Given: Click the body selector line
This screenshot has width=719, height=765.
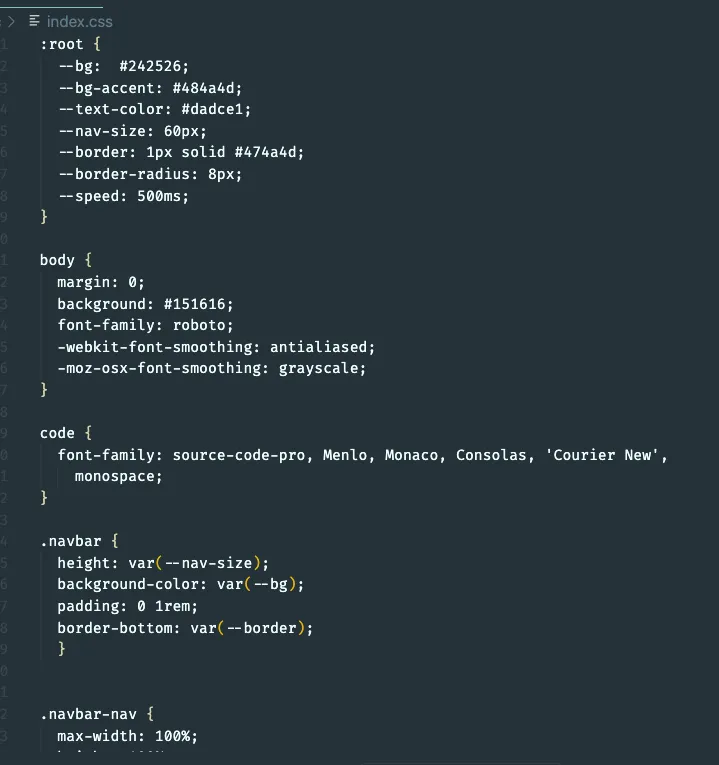Looking at the screenshot, I should (x=66, y=260).
